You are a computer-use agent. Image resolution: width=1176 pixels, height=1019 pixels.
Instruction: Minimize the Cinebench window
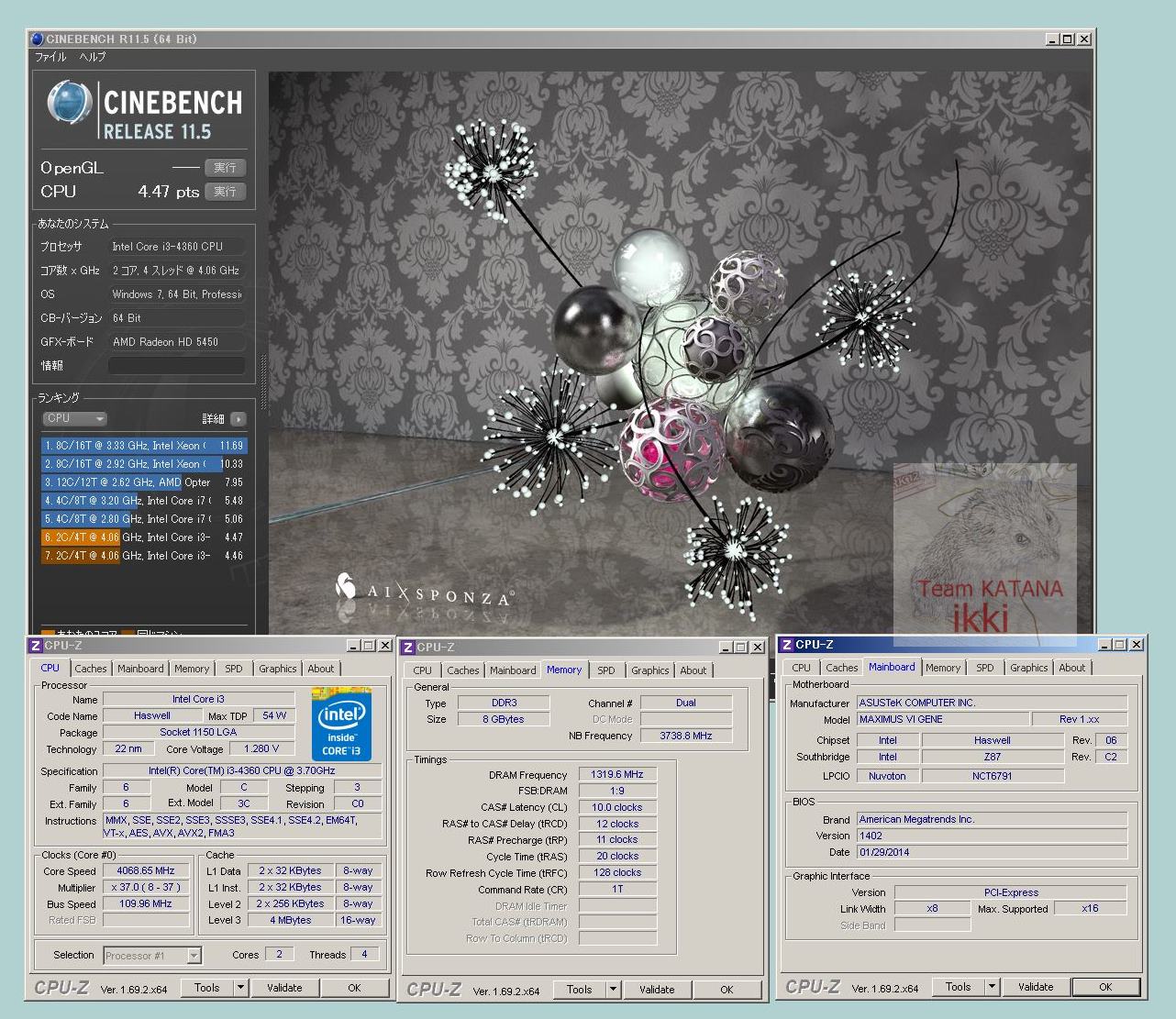[x=1051, y=39]
